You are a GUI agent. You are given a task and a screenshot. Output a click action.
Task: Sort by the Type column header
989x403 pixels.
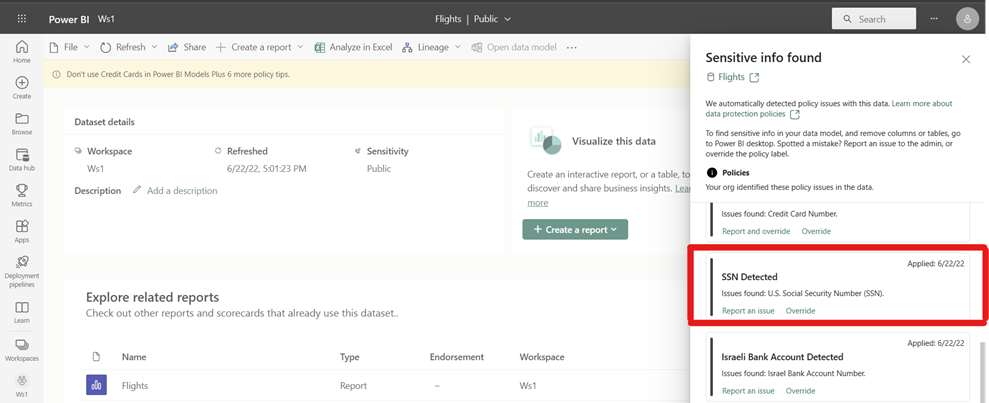[x=350, y=357]
